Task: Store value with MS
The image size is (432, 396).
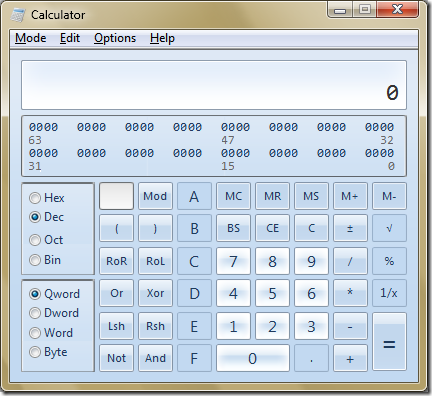Action: point(311,196)
